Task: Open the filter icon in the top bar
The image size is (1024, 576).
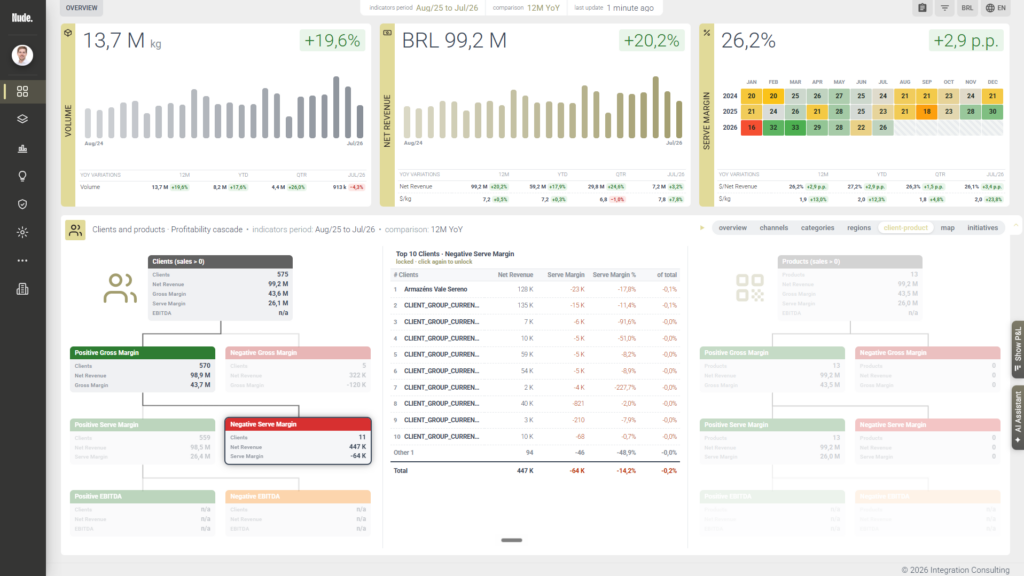Action: point(944,8)
